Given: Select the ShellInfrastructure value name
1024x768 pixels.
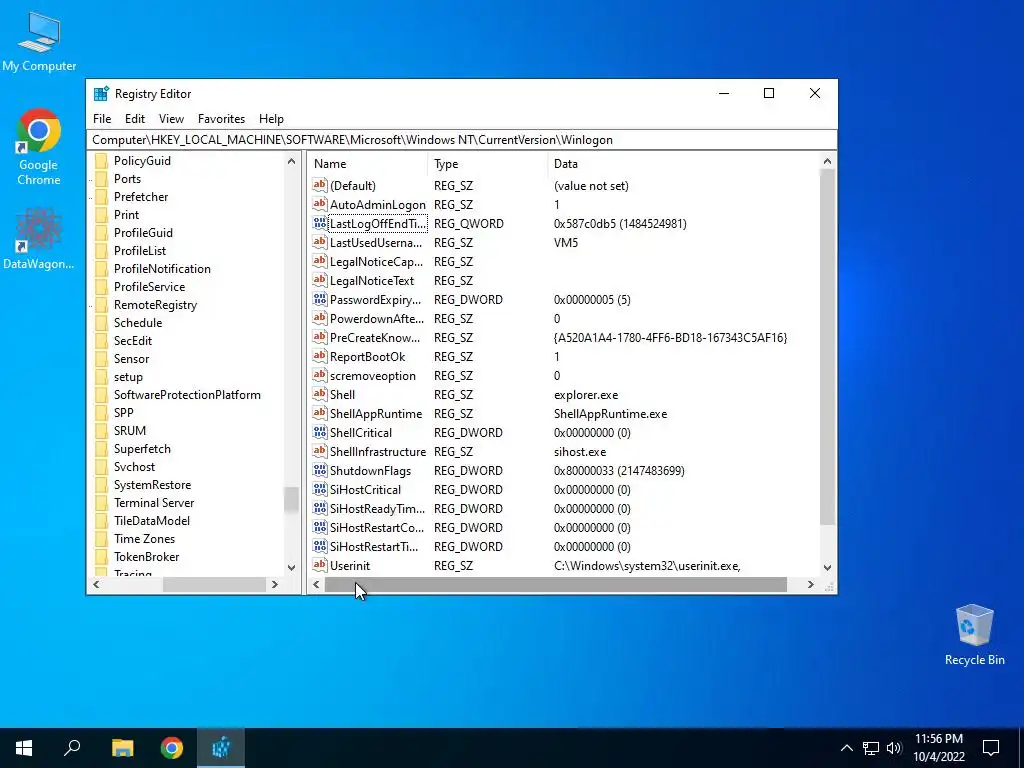Looking at the screenshot, I should 377,451.
